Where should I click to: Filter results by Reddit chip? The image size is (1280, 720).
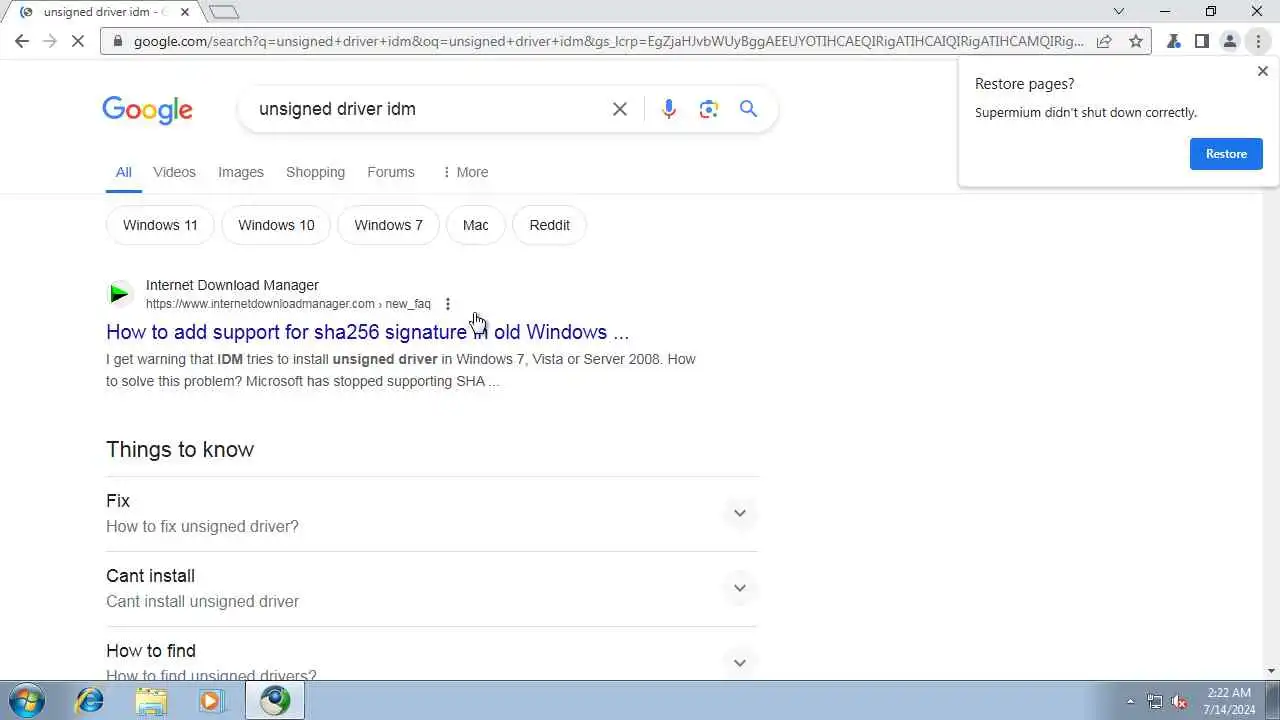(549, 225)
